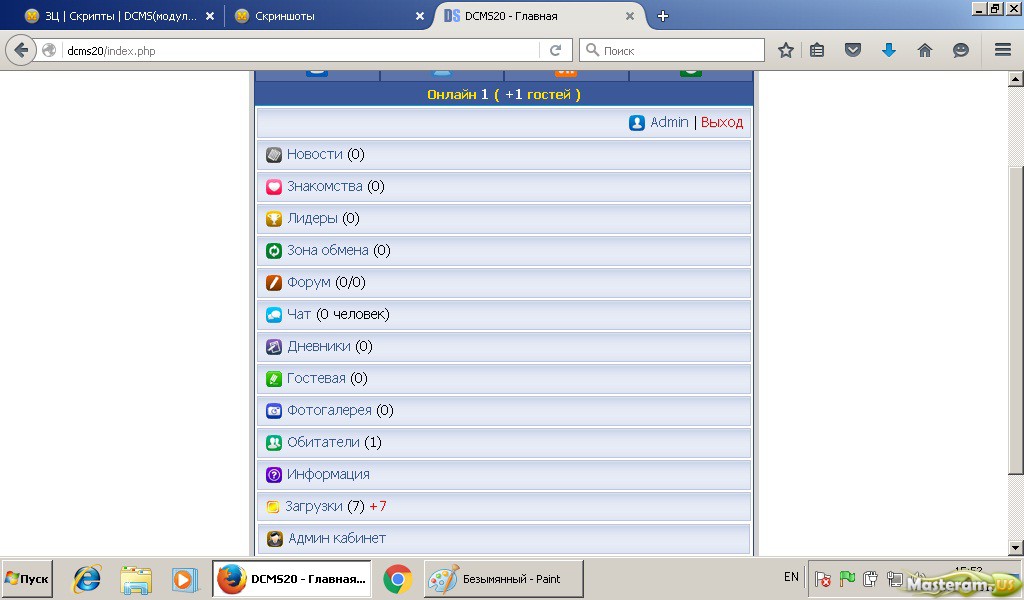Open the Админ кабинет link
1024x600 pixels.
coord(337,539)
